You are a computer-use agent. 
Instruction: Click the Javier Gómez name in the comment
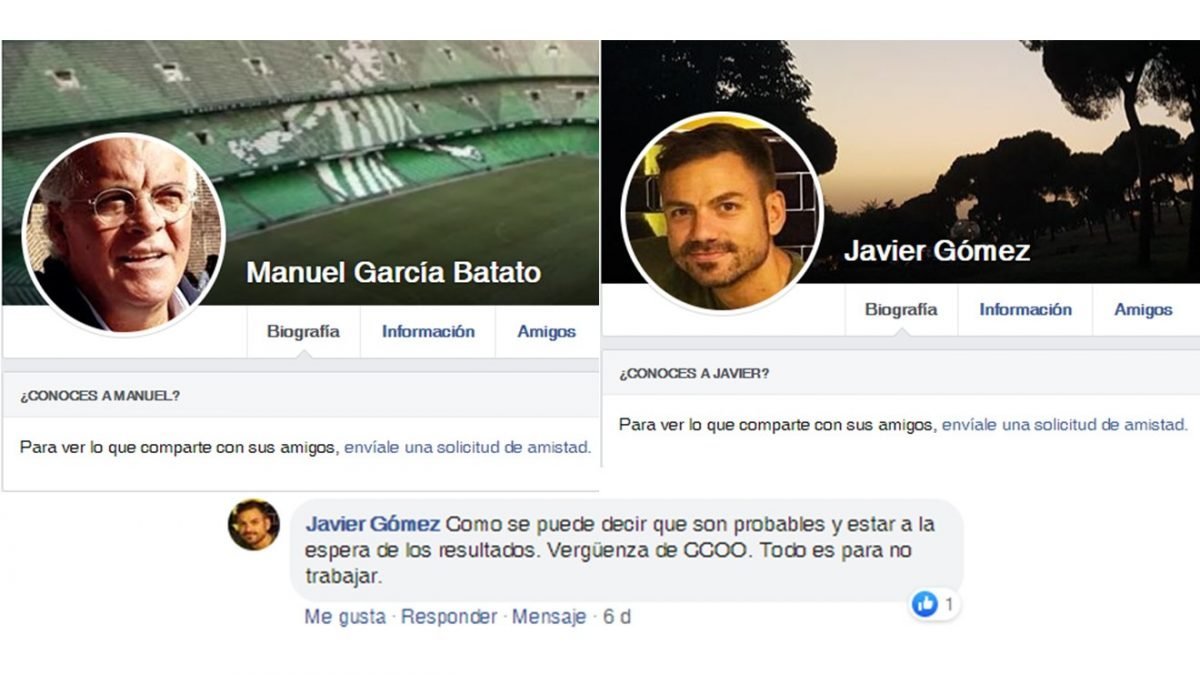(x=373, y=525)
